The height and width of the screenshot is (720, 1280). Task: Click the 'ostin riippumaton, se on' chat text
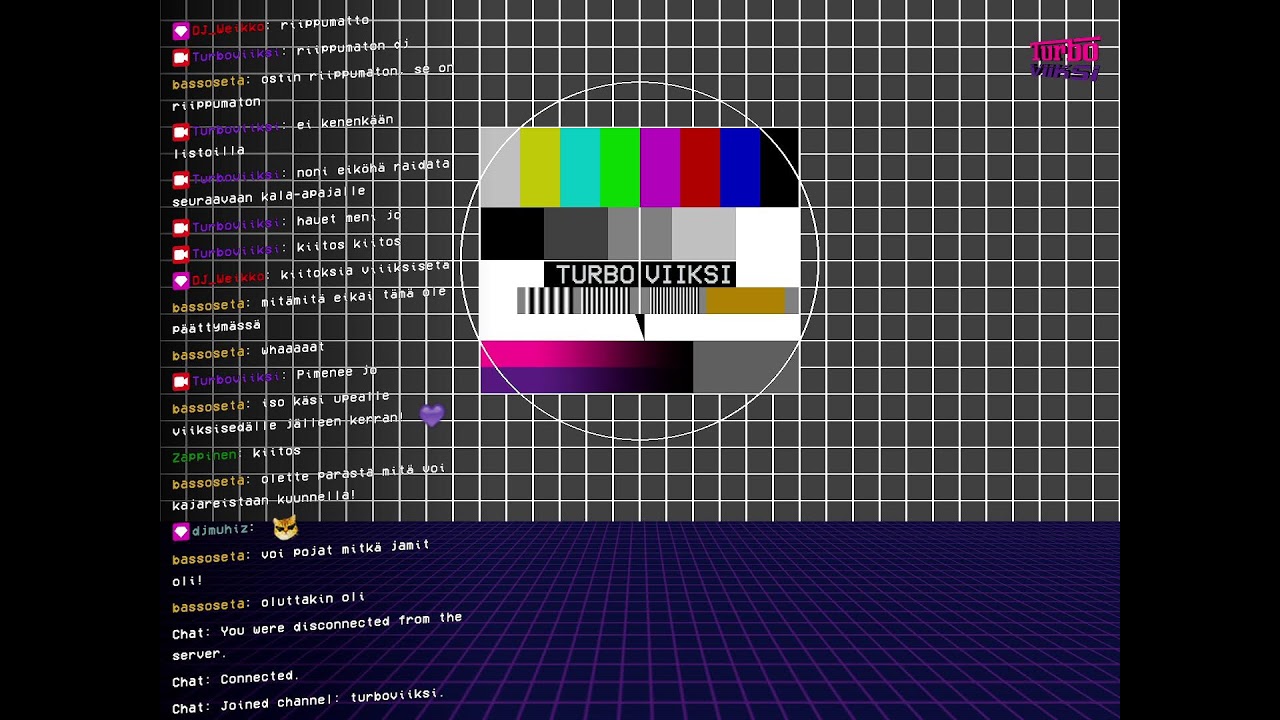click(x=357, y=74)
